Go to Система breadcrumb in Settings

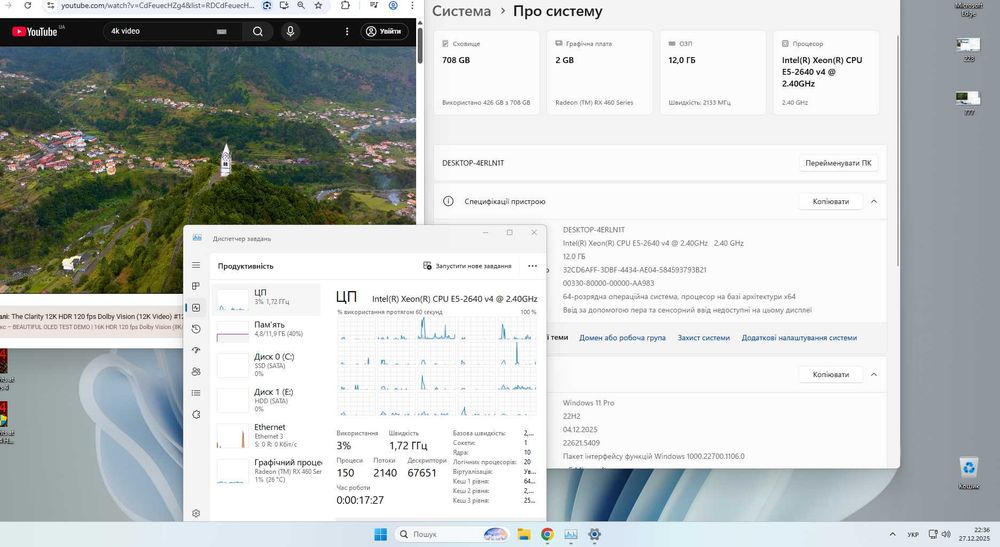[x=462, y=11]
